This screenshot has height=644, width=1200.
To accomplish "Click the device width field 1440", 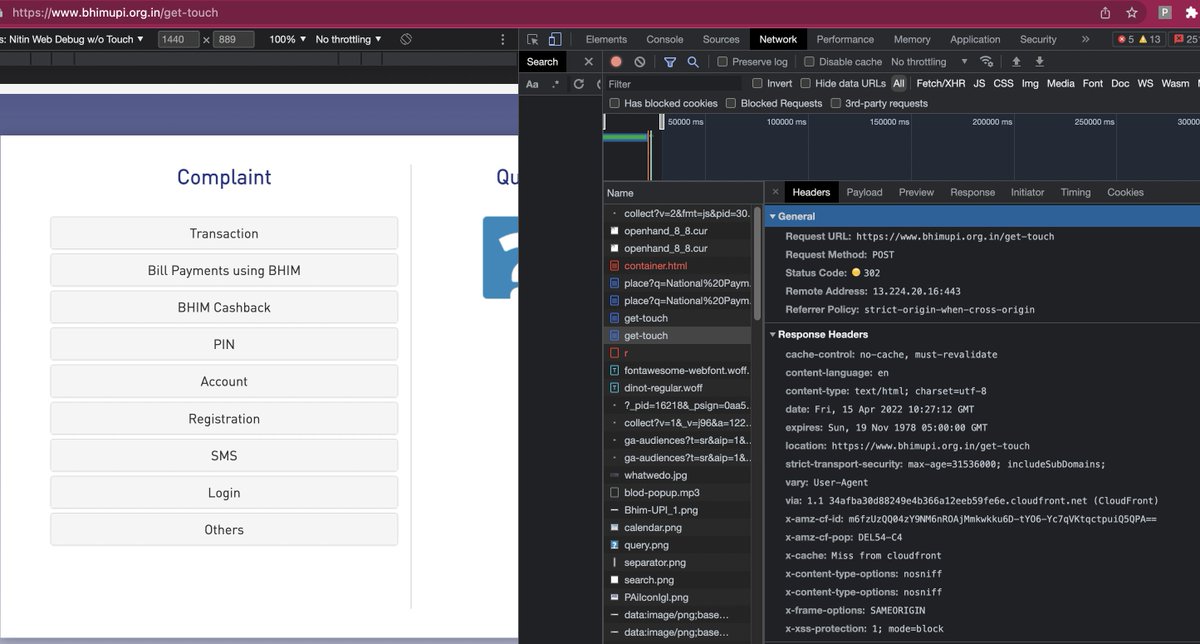I will [179, 39].
